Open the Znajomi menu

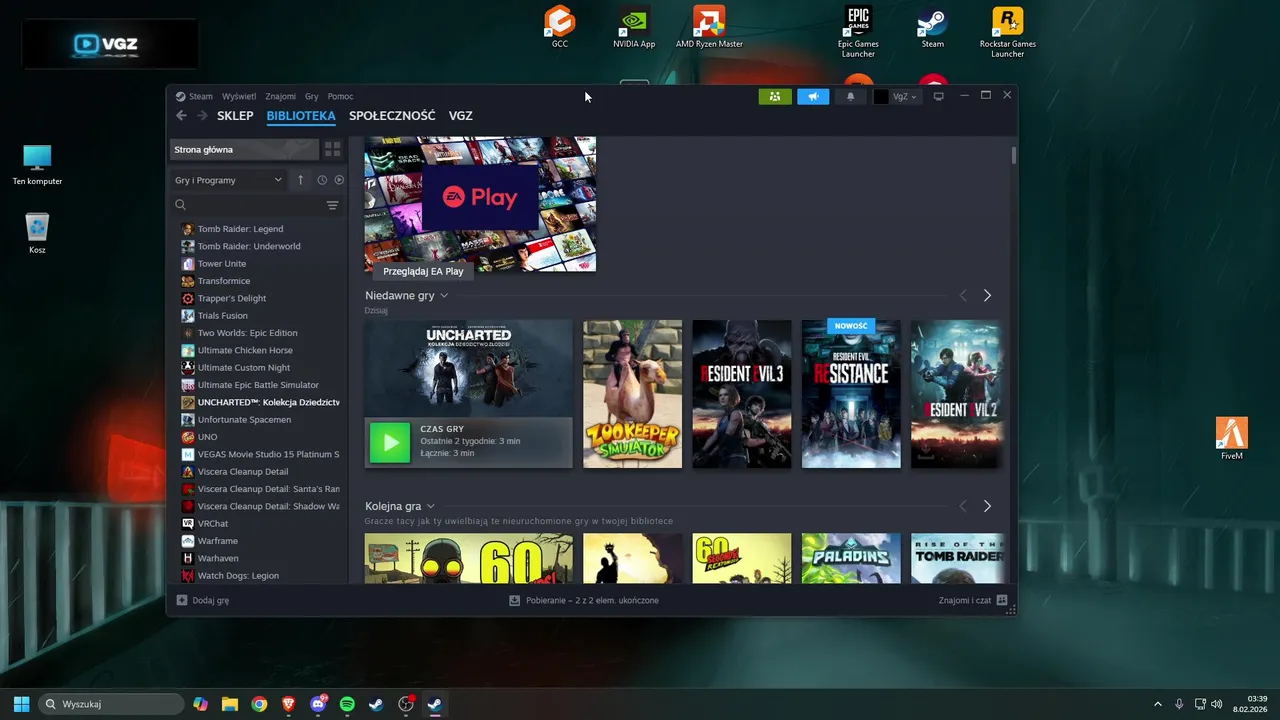click(x=280, y=97)
